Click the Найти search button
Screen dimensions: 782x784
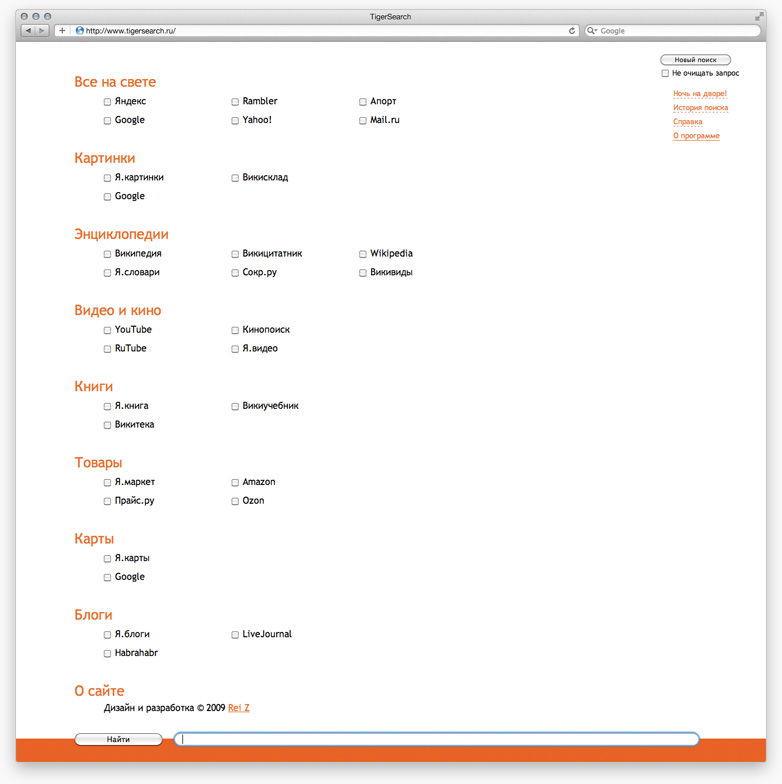click(x=118, y=739)
